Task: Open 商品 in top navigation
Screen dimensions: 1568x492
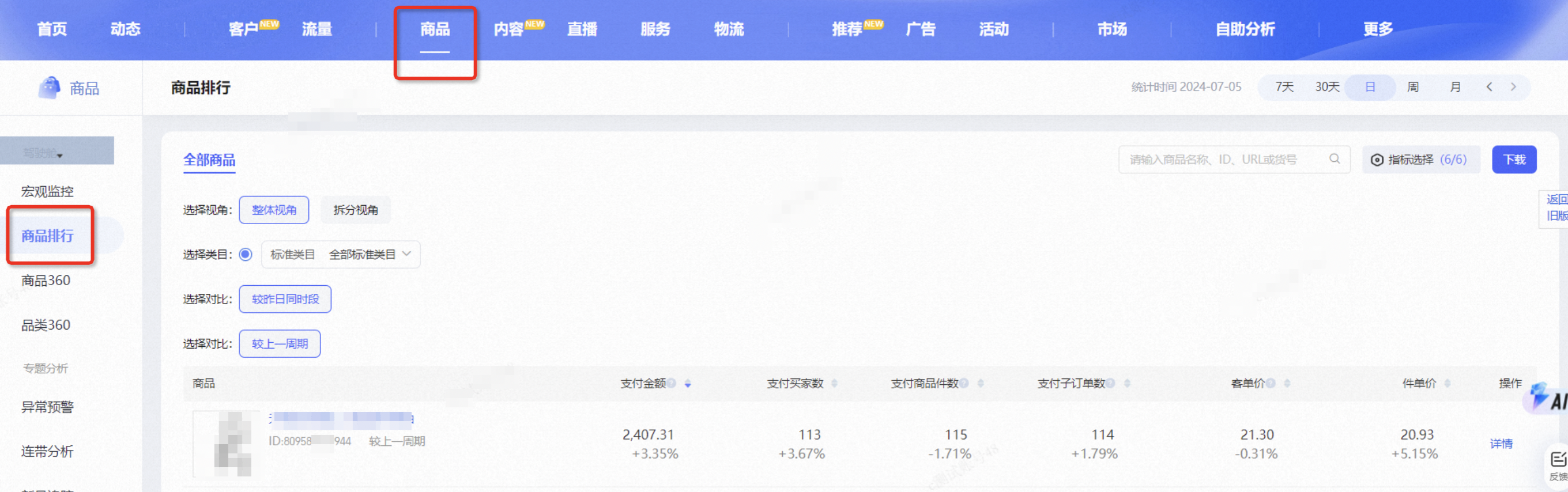Action: 435,29
